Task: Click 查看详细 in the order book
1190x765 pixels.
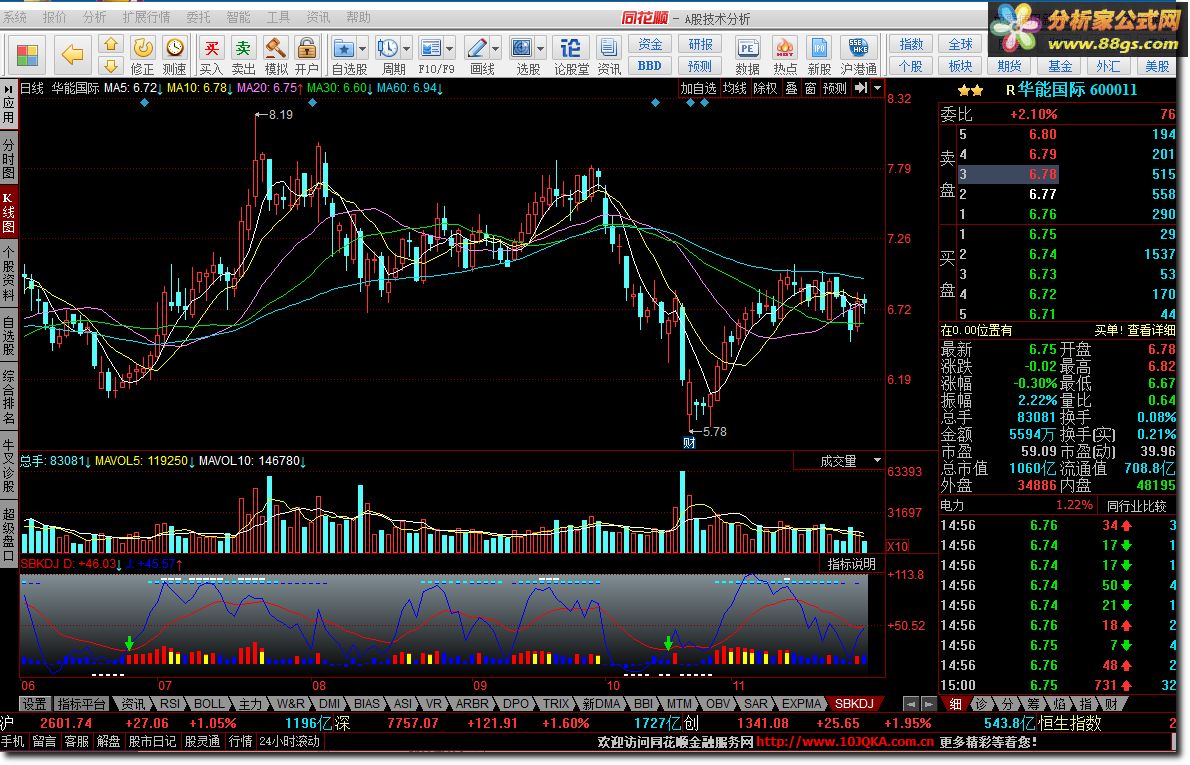Action: pyautogui.click(x=1151, y=330)
